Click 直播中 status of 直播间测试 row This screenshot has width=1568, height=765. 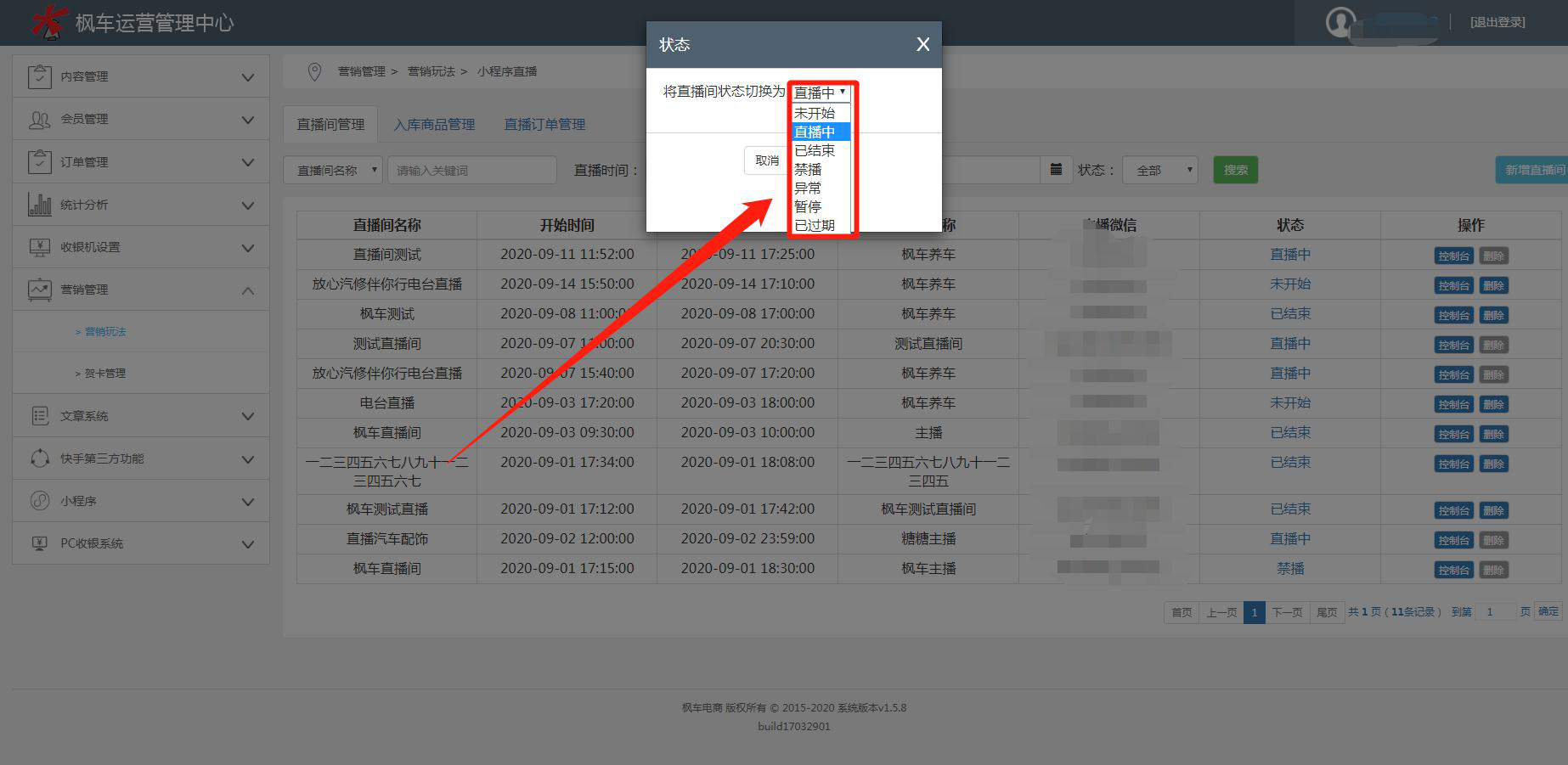point(1290,254)
